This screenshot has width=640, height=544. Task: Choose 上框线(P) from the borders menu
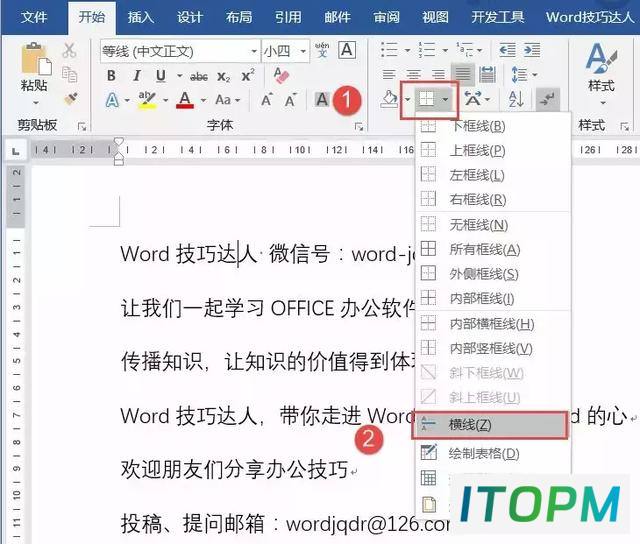click(x=493, y=151)
